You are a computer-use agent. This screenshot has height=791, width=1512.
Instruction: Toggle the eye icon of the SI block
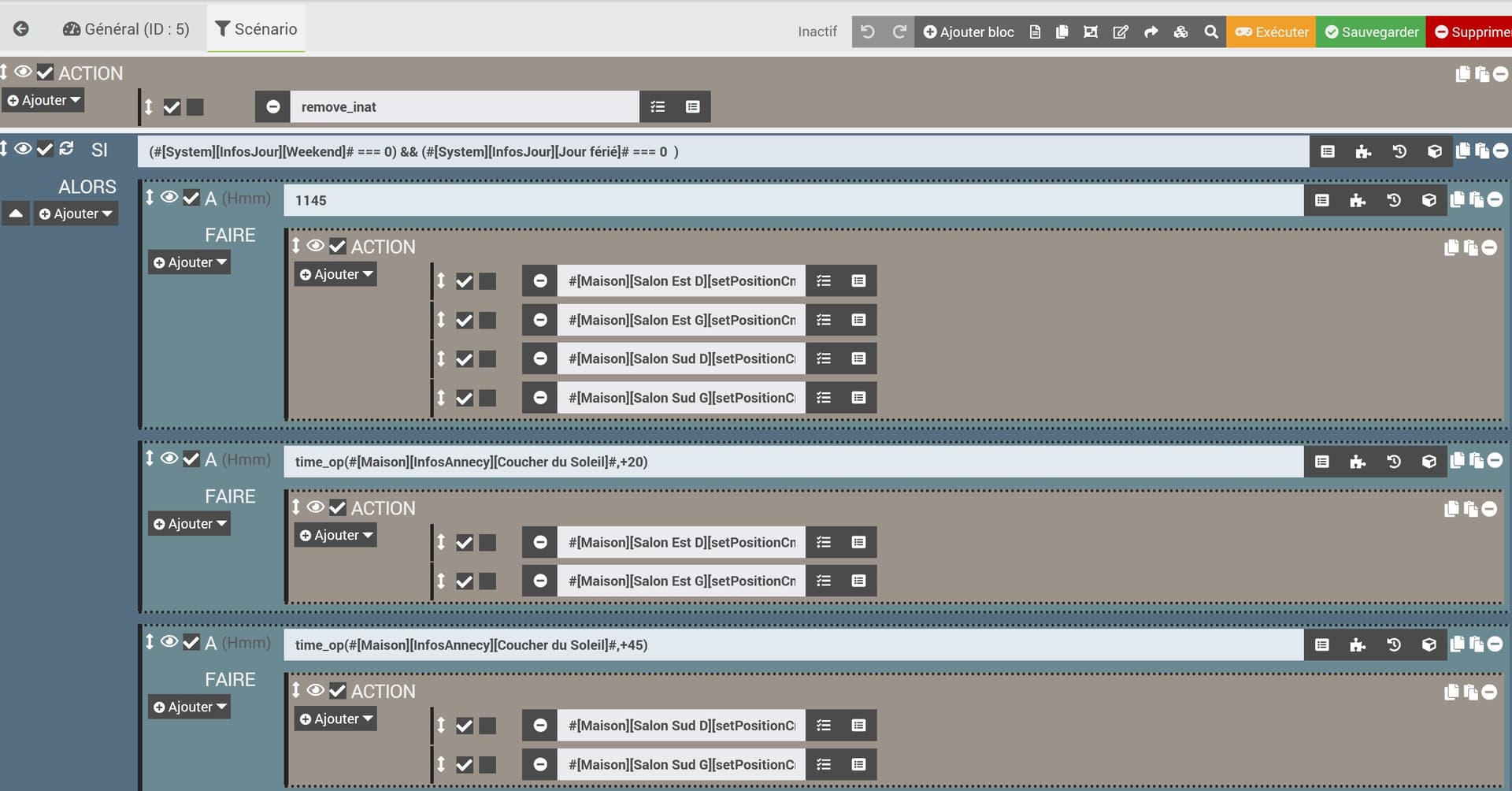point(24,148)
